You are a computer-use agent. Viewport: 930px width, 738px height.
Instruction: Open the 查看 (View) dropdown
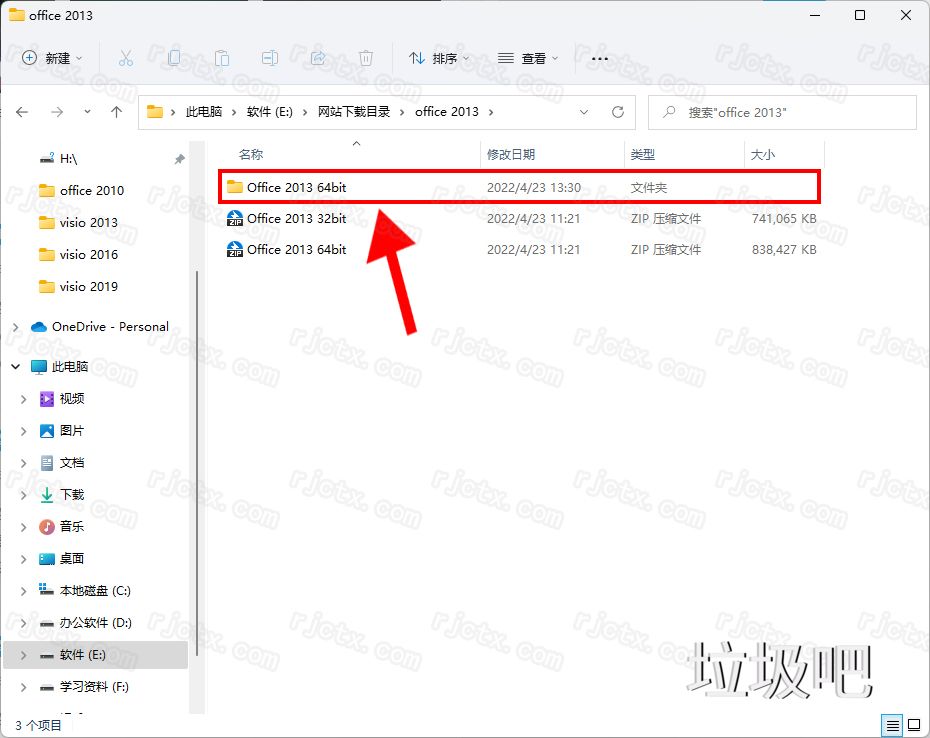527,58
